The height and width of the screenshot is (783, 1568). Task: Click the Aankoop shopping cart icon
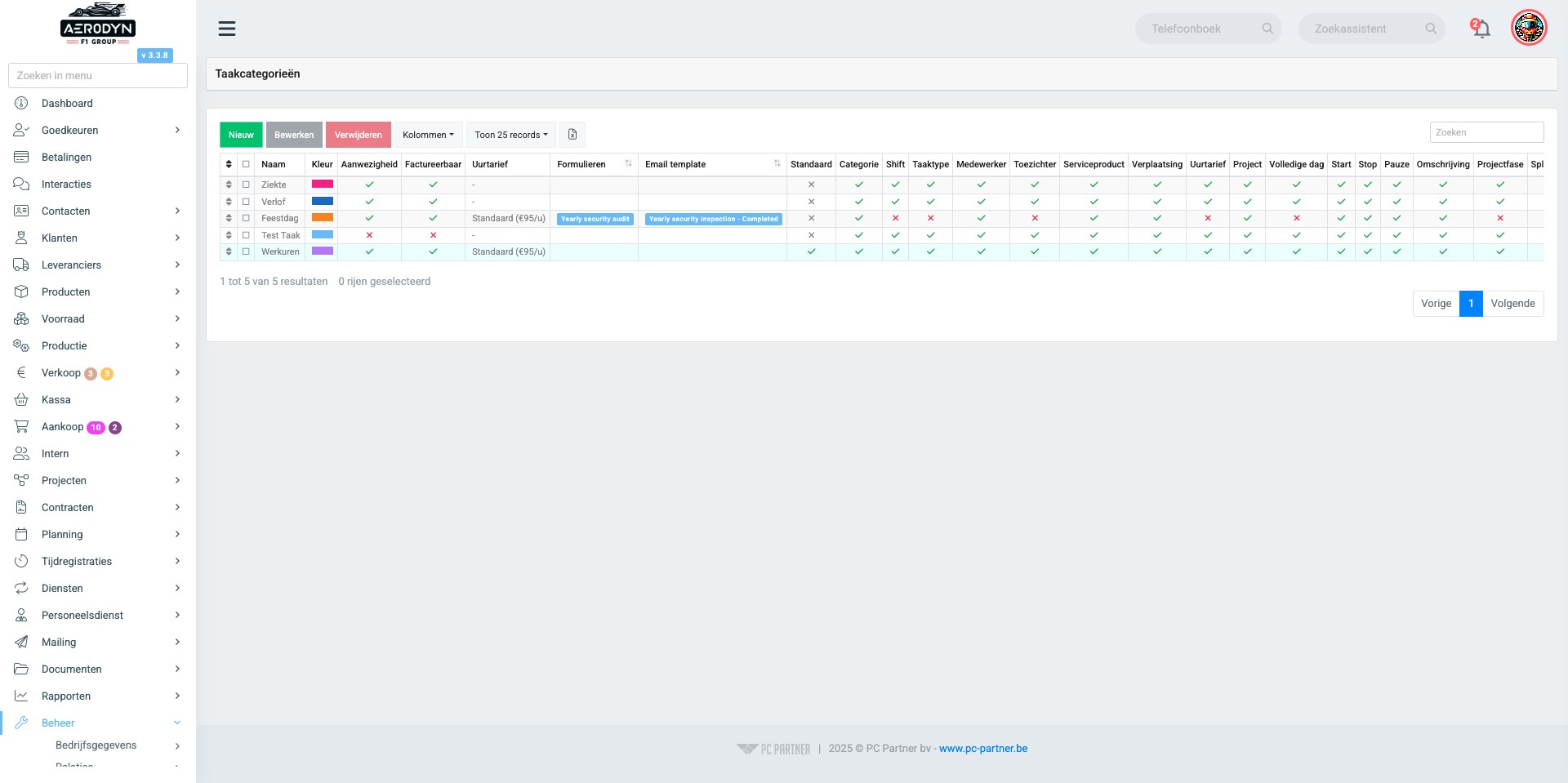(x=21, y=426)
